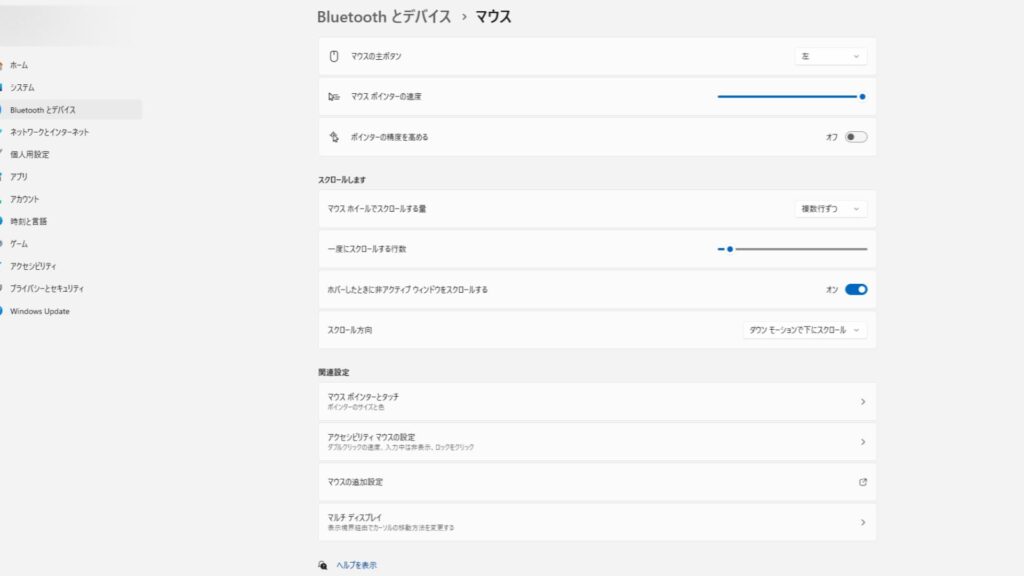Click Bluetooth とデバイス in the breadcrumb
The image size is (1024, 576).
384,17
